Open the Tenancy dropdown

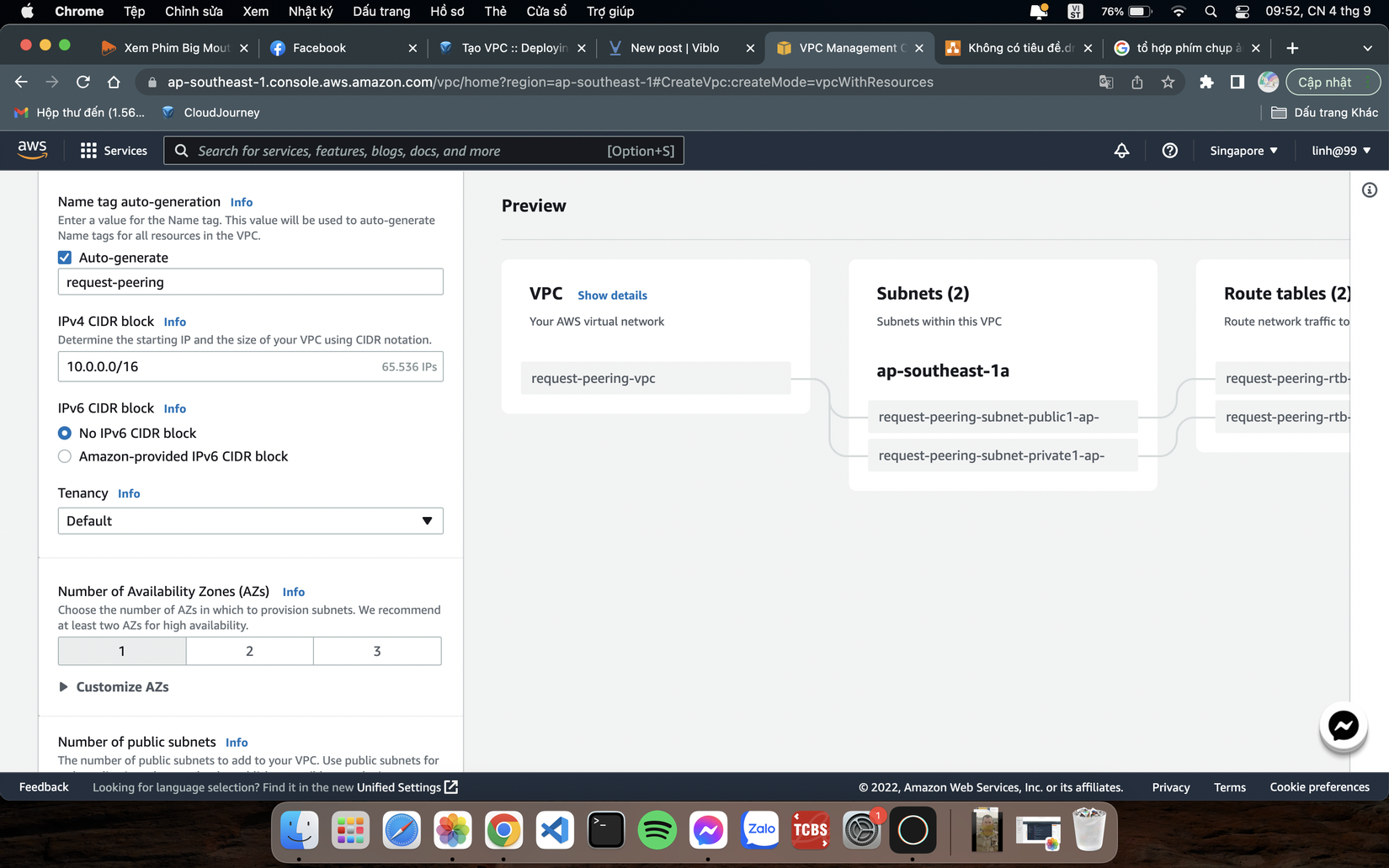250,521
